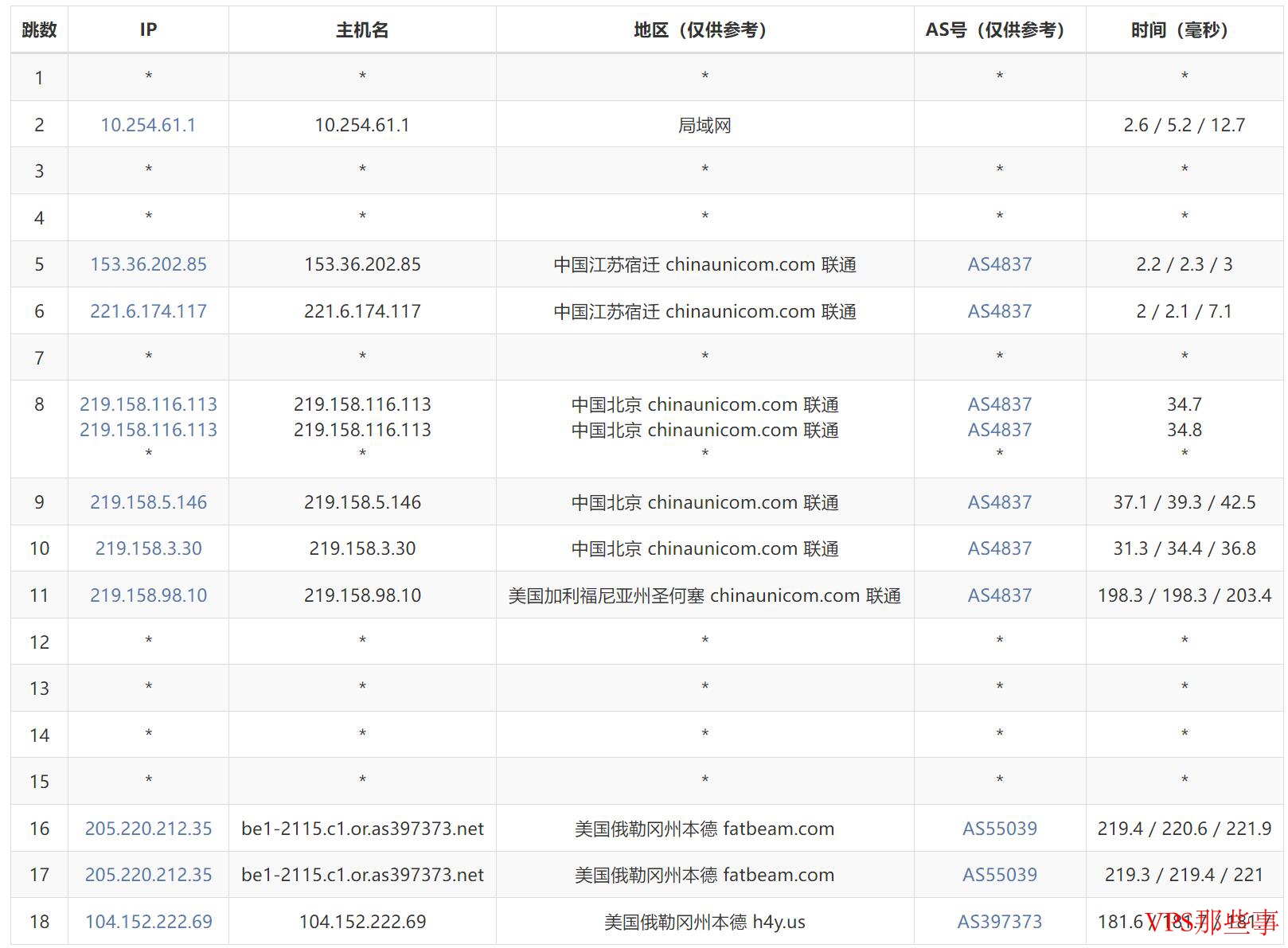Click the AS4837 link in hop 6

click(x=999, y=311)
